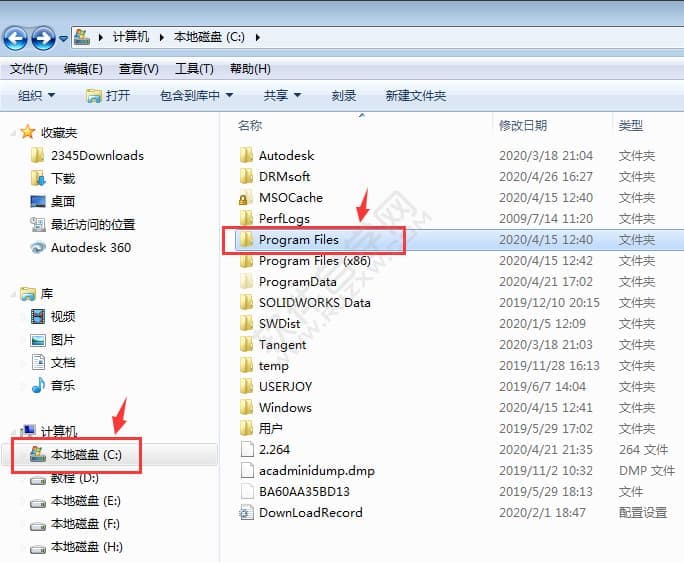Open the 2345Downloads favorites folder
This screenshot has height=562, width=684.
(x=96, y=155)
